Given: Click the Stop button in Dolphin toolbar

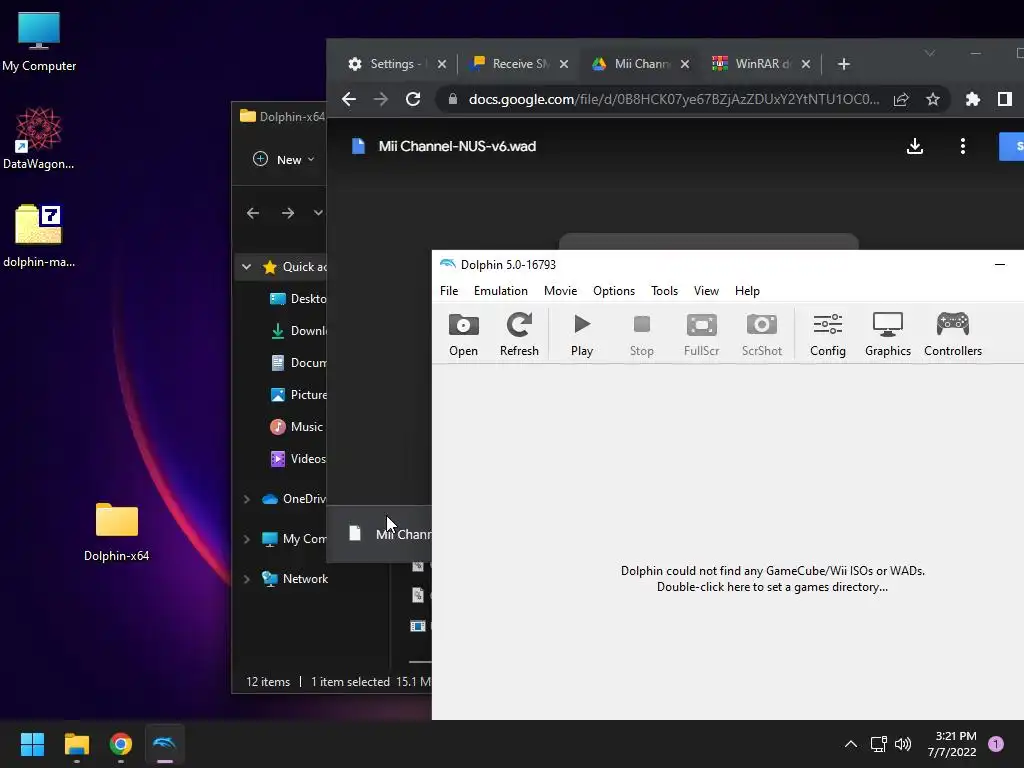Looking at the screenshot, I should (x=641, y=334).
